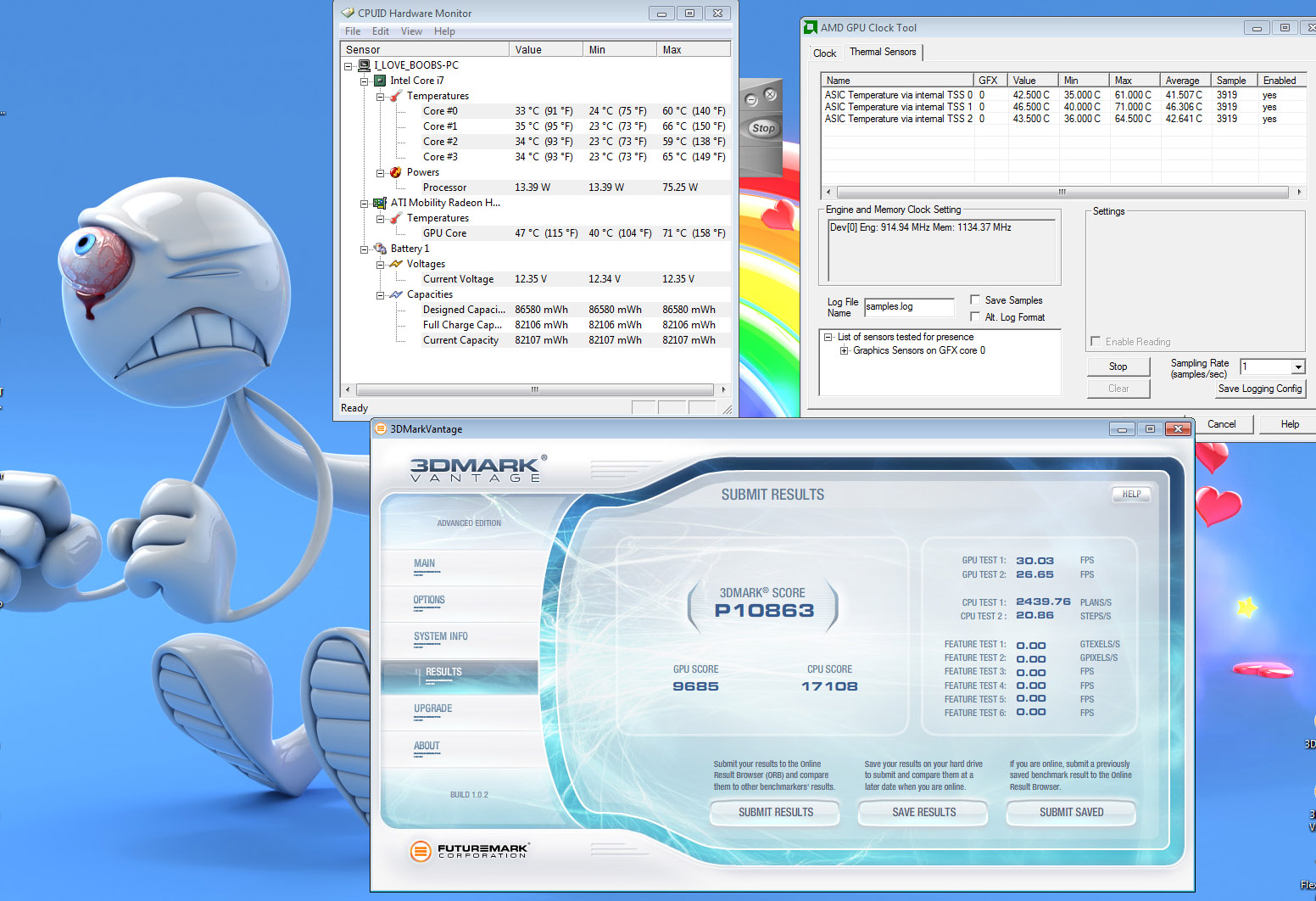
Task: Click the 3DMarkVantage title bar icon
Action: point(381,428)
